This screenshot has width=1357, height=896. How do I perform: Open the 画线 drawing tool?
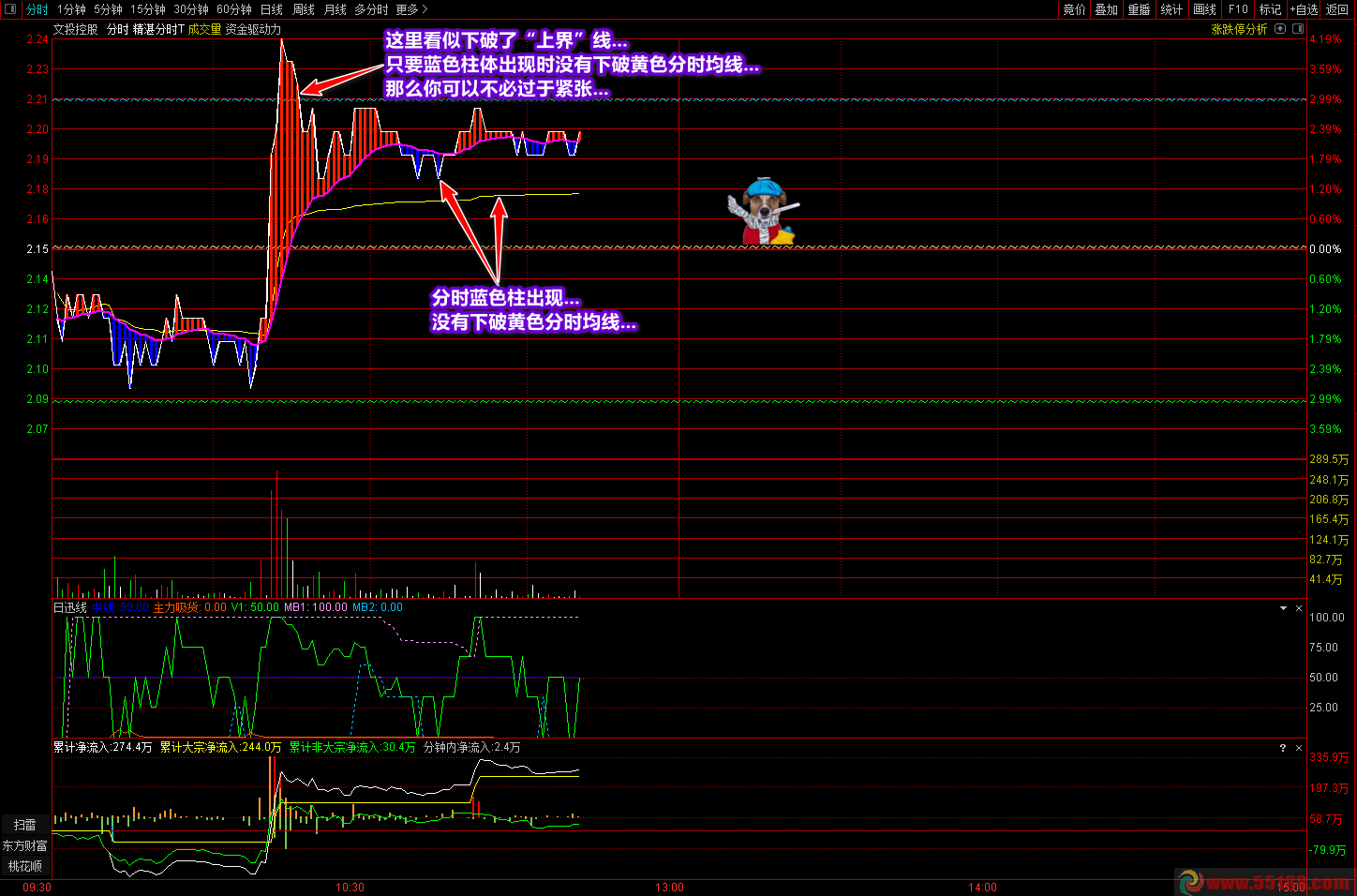pyautogui.click(x=1204, y=9)
